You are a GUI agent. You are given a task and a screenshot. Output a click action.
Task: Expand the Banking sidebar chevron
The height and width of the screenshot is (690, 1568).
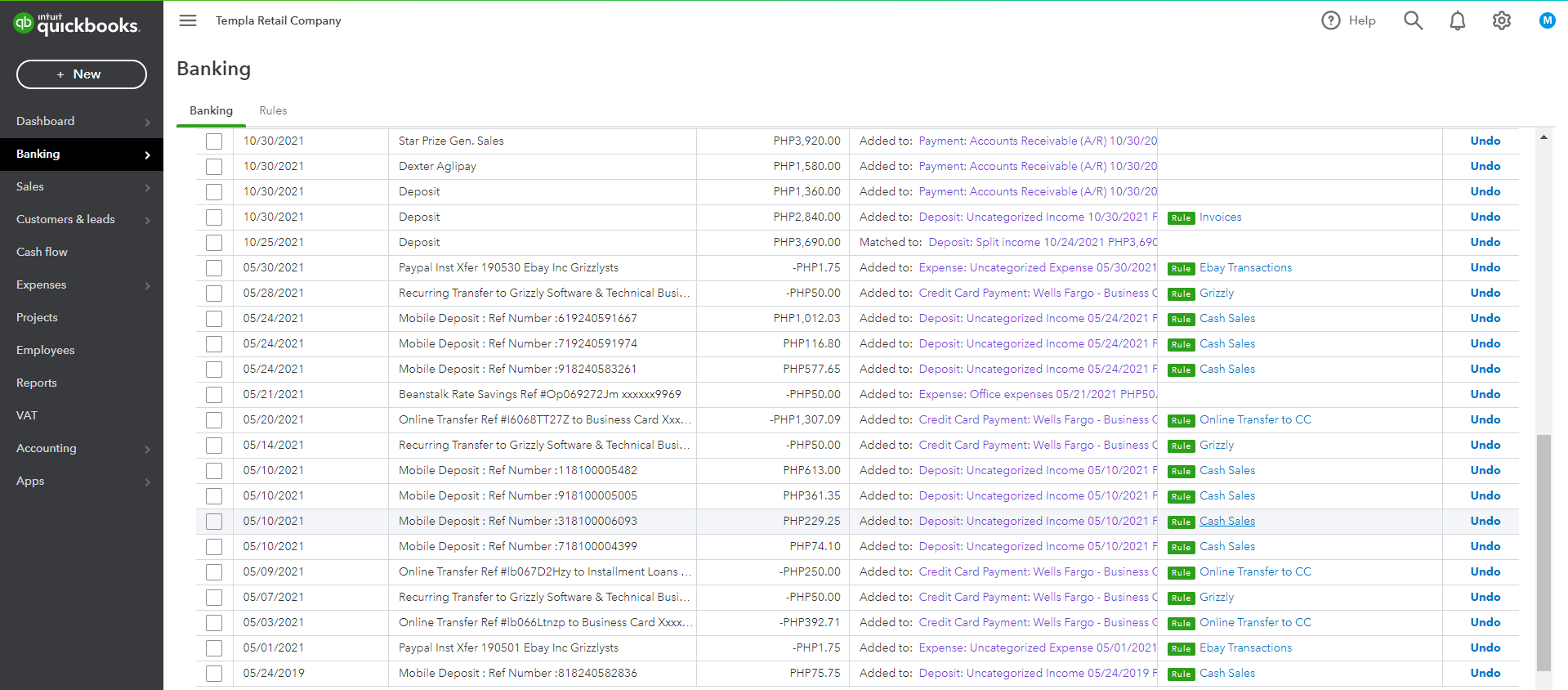click(147, 155)
